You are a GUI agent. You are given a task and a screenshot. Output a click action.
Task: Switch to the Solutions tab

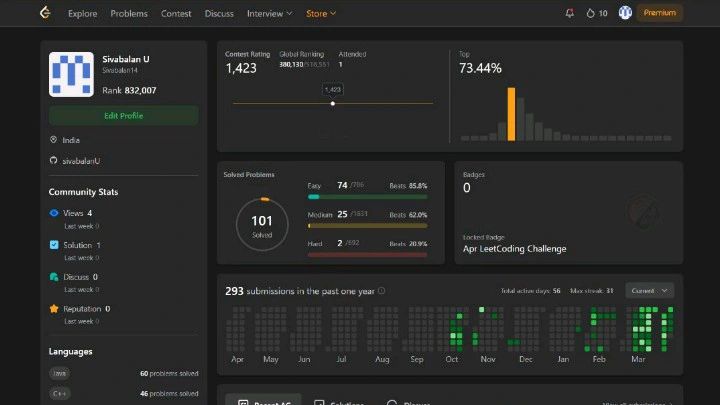[x=339, y=401]
